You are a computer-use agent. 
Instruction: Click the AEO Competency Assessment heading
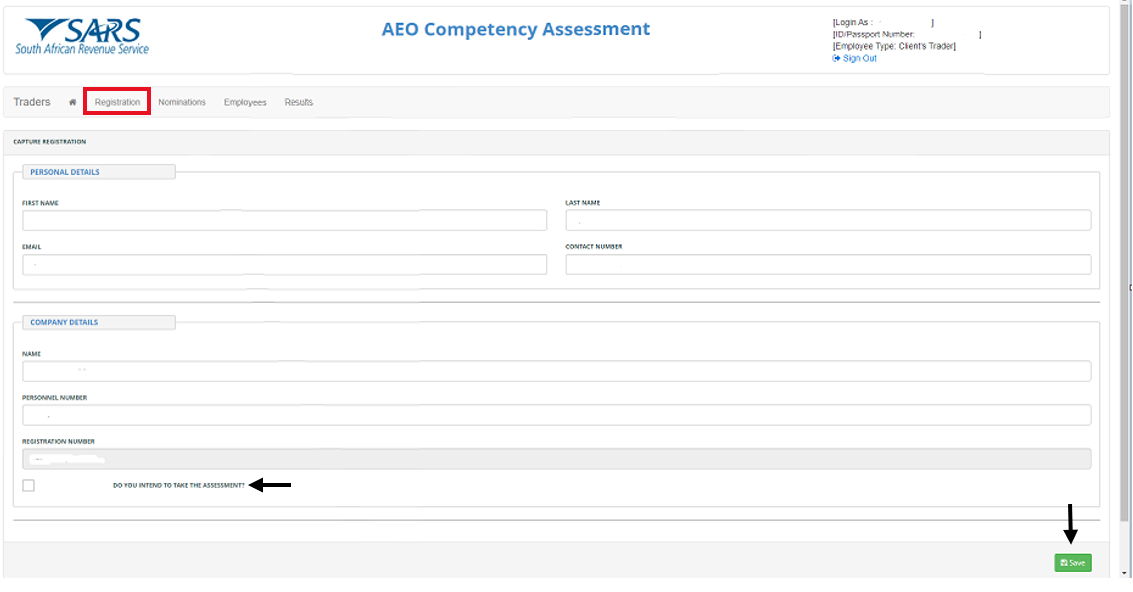[x=515, y=29]
